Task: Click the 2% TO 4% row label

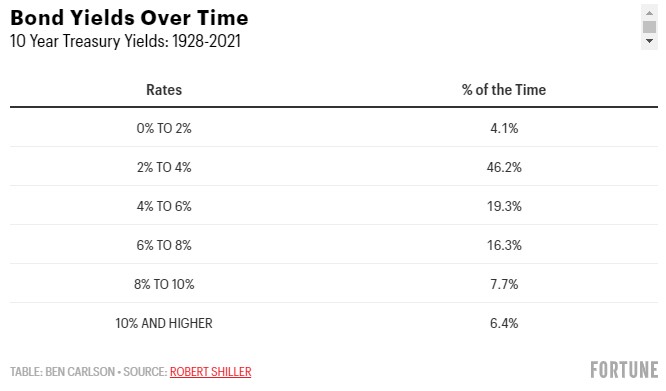Action: point(164,167)
